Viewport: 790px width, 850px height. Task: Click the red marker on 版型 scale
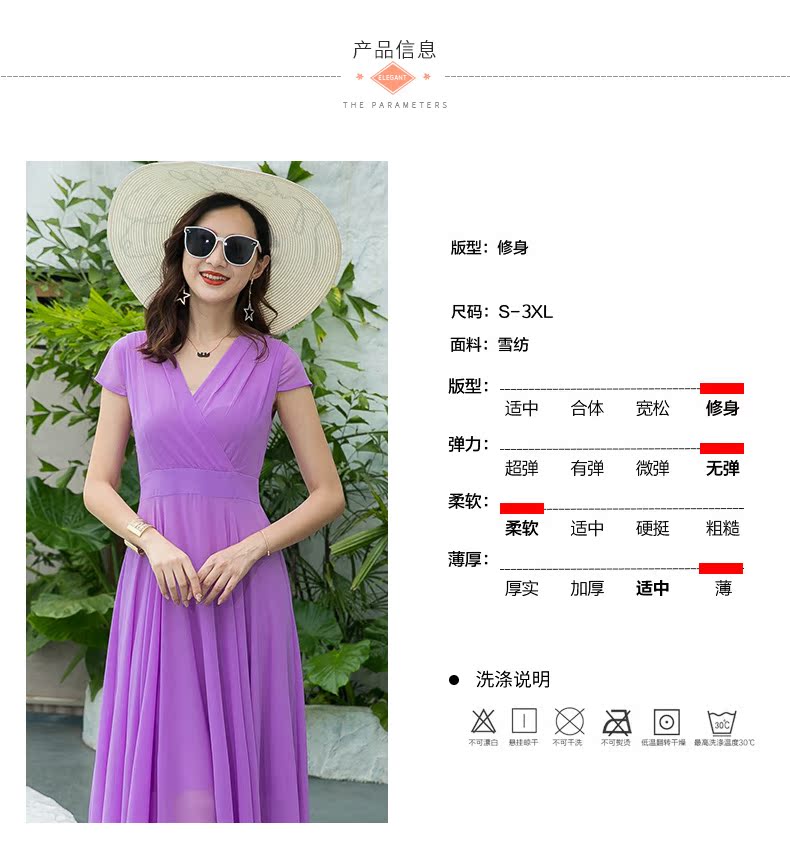coord(721,388)
